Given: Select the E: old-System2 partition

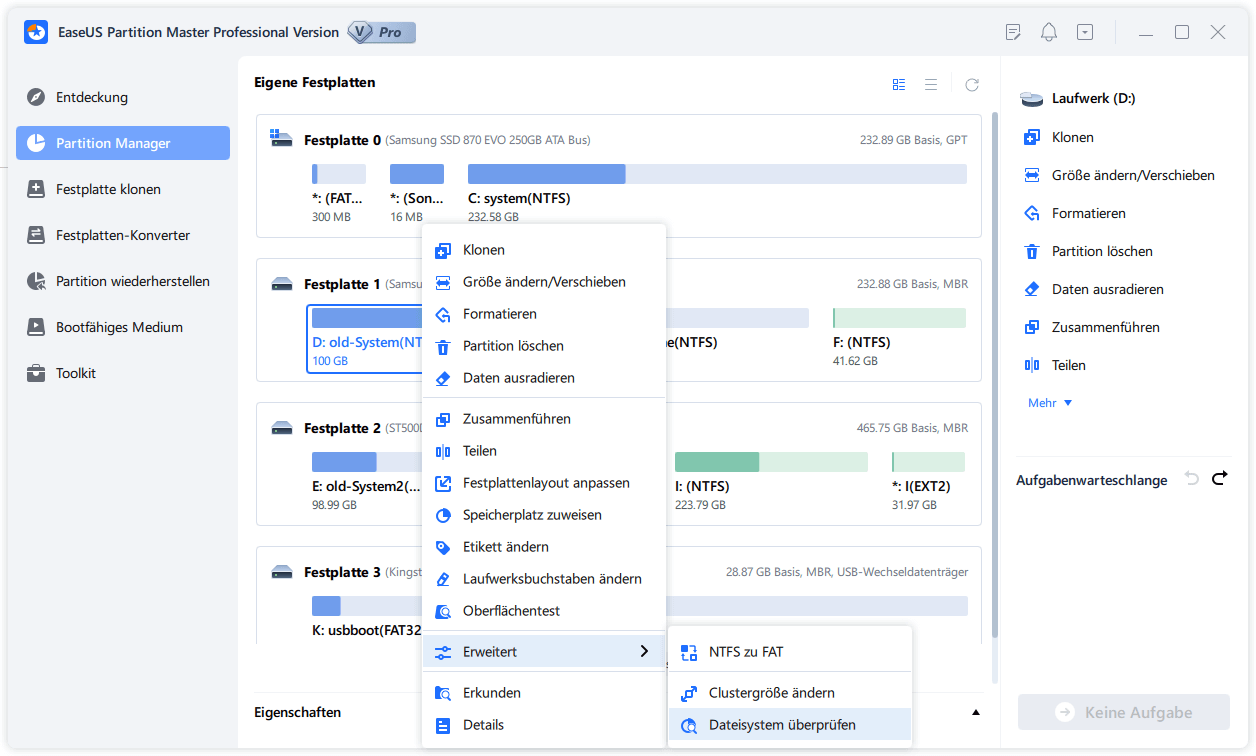Looking at the screenshot, I should (366, 482).
